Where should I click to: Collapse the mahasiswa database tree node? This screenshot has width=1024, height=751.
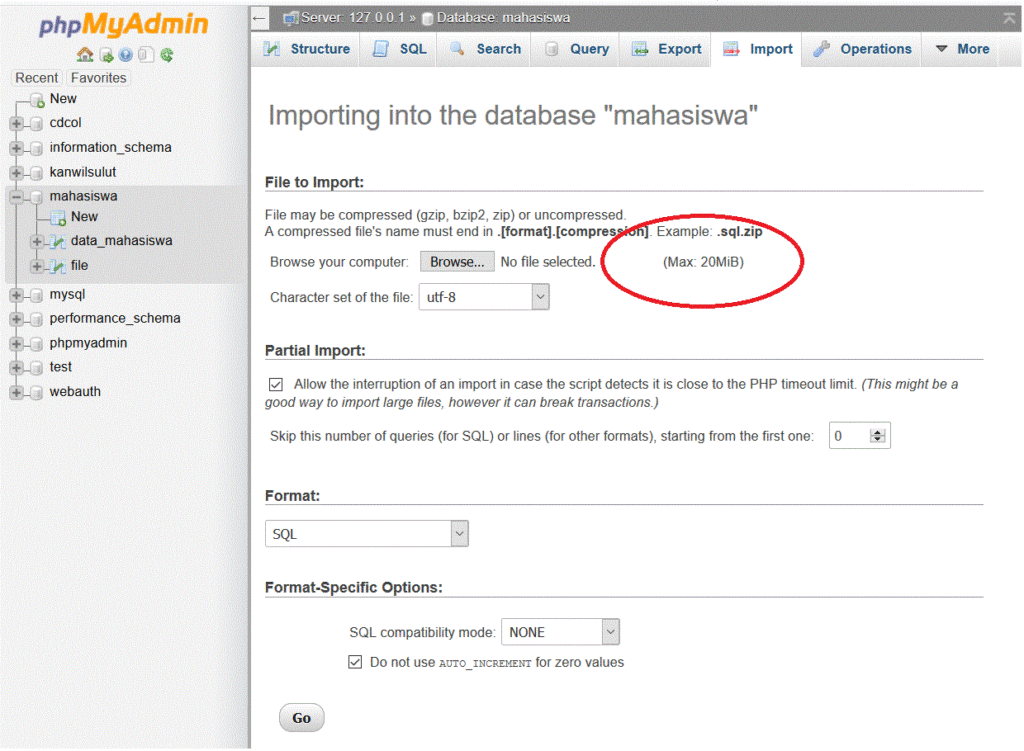[x=14, y=196]
